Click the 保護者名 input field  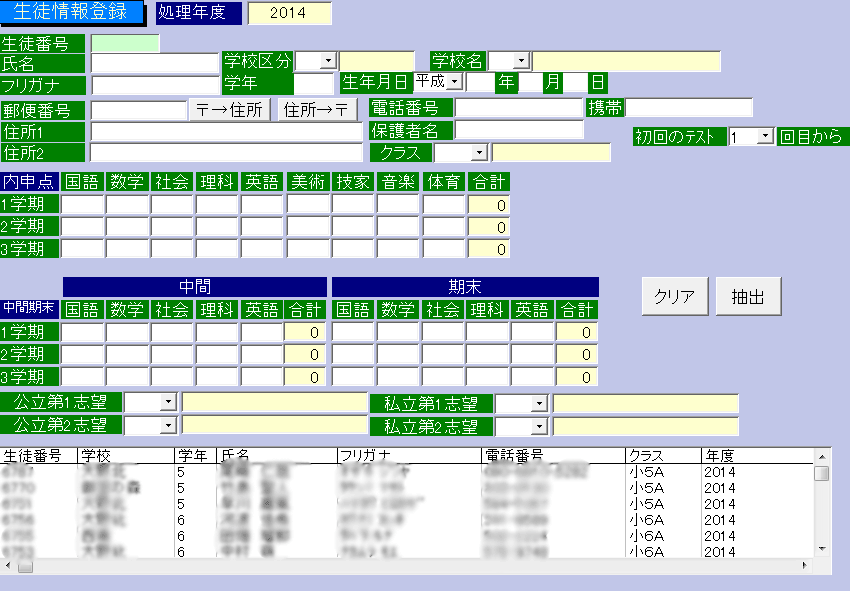pyautogui.click(x=518, y=130)
